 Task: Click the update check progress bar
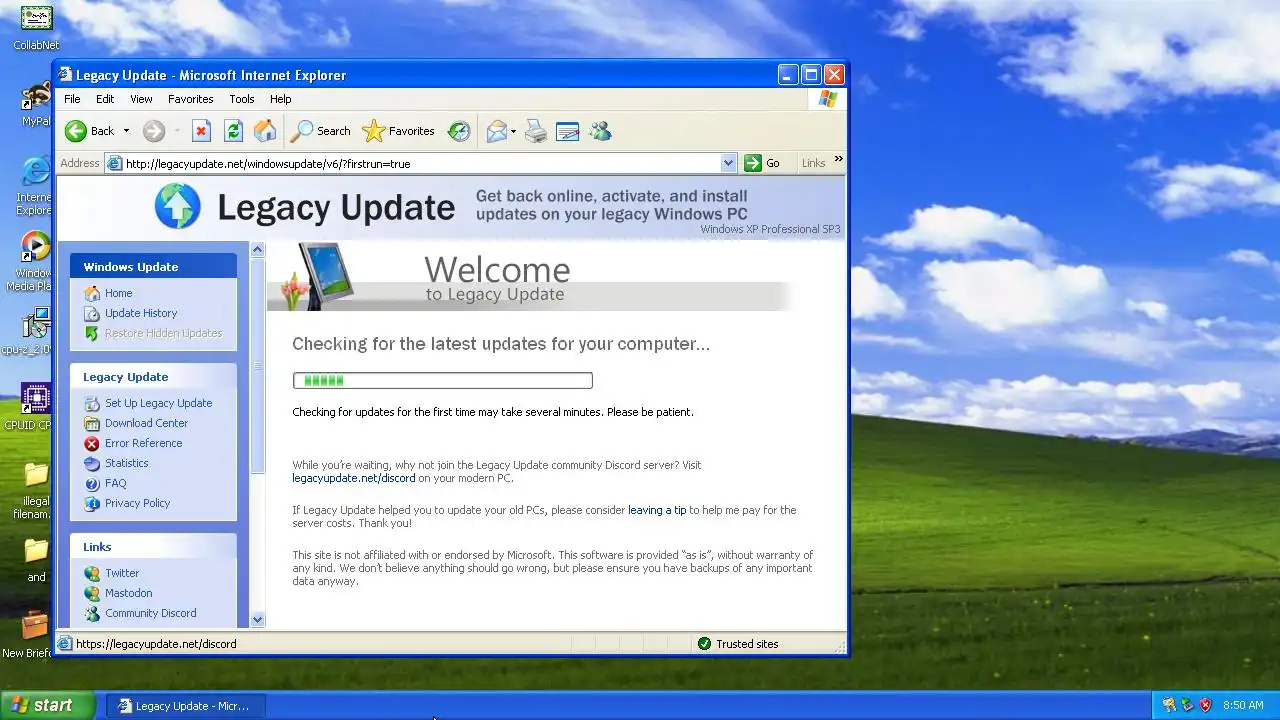[x=443, y=380]
